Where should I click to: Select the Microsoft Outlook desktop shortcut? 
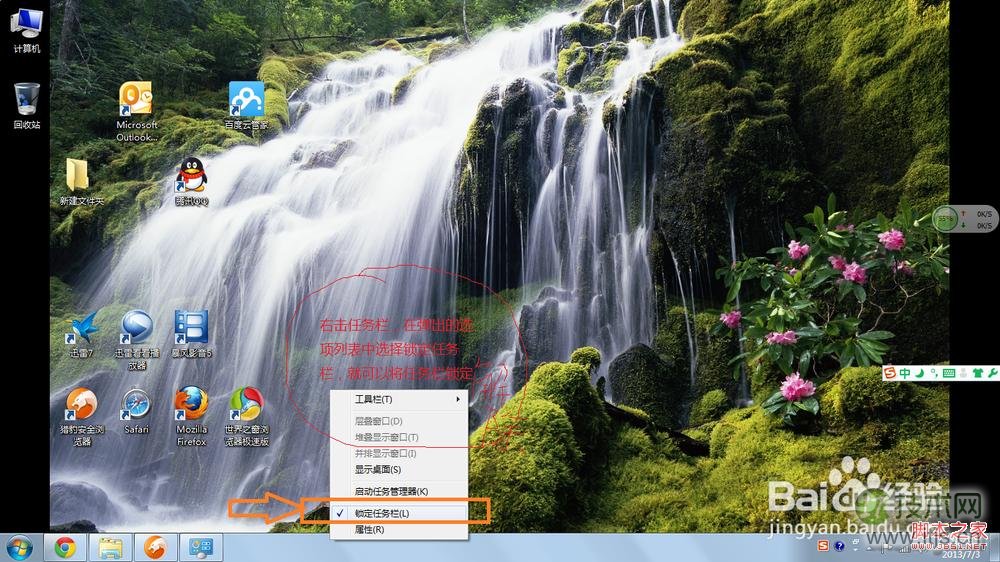[136, 111]
